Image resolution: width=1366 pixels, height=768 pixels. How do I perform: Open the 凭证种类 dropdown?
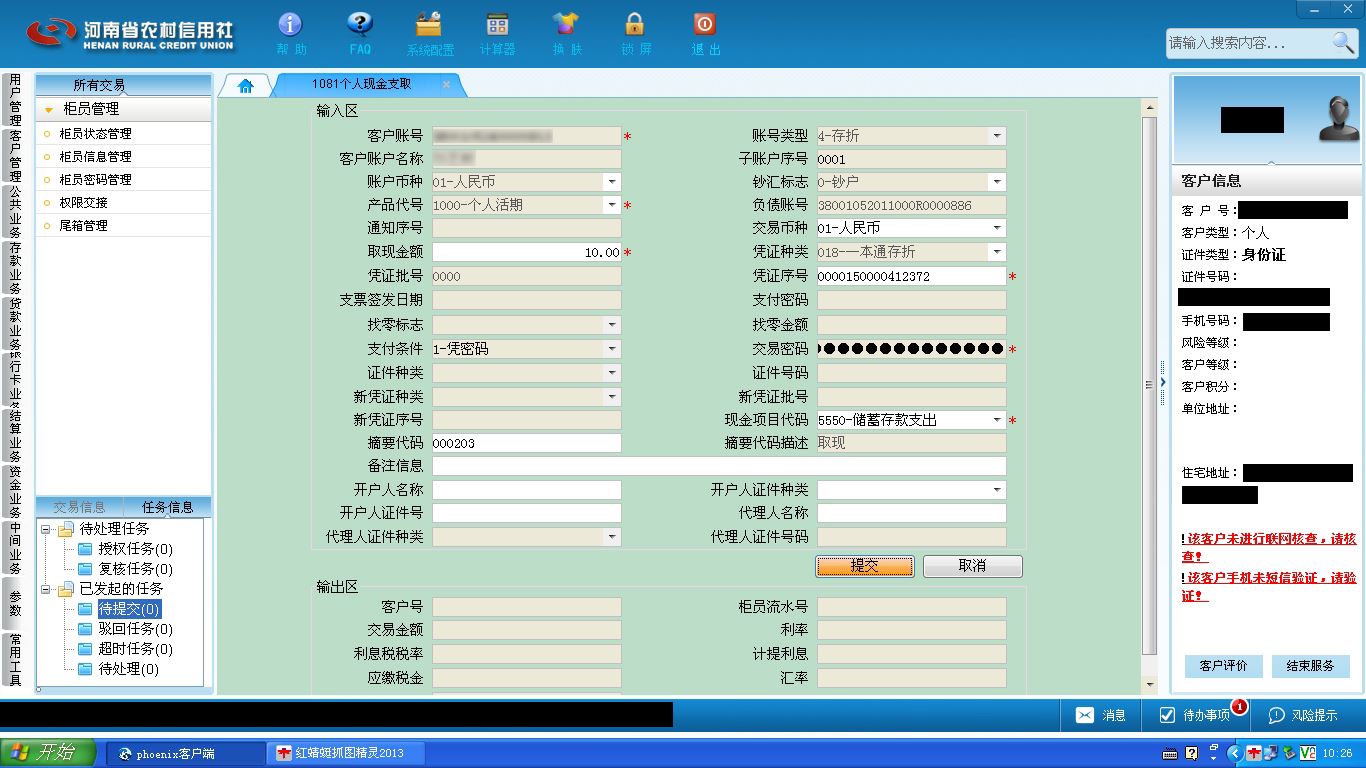pos(997,252)
